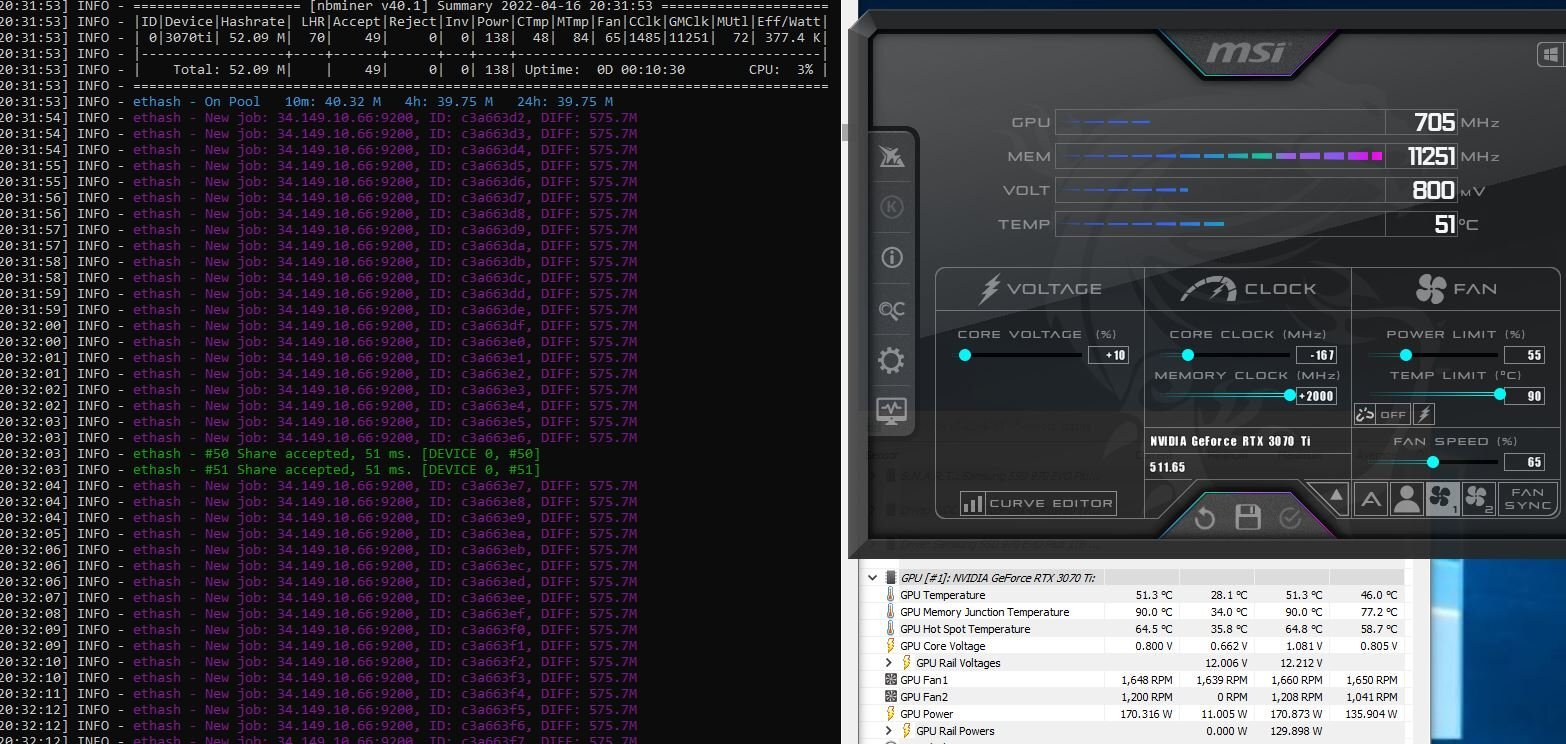
Task: Click the K-Boost sidebar icon
Action: click(891, 207)
